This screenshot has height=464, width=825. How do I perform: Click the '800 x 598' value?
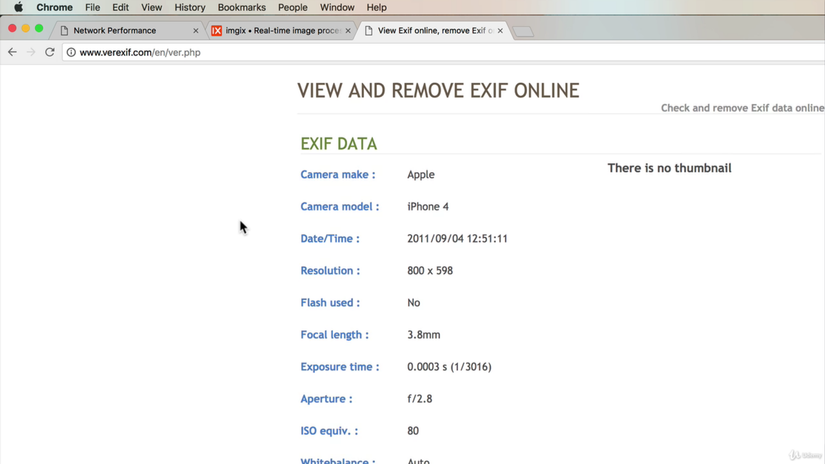tap(430, 270)
